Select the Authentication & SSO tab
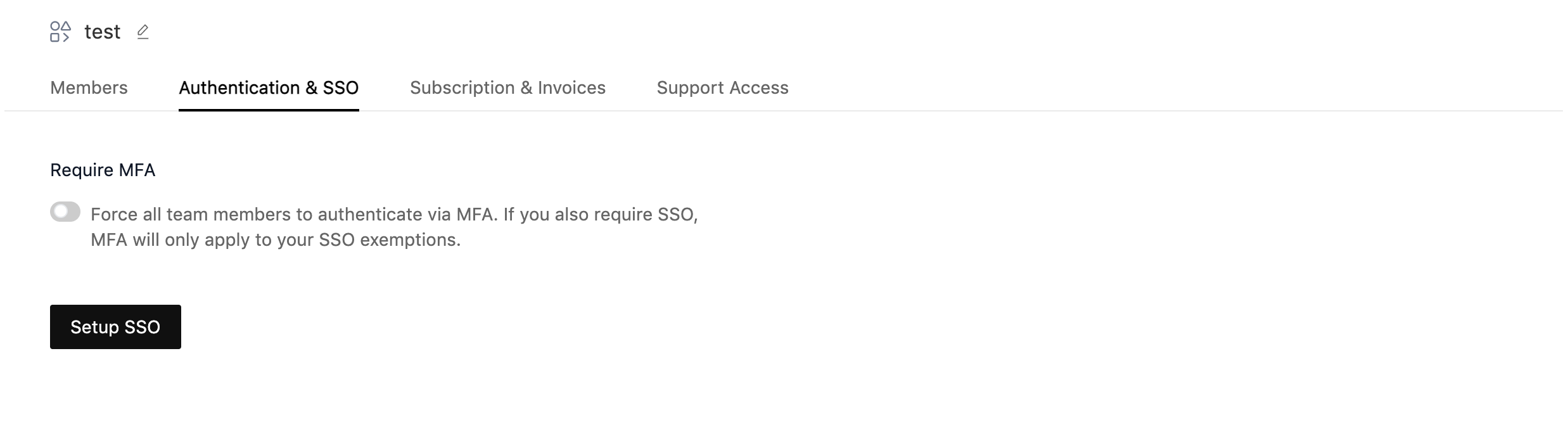Screen dimensions: 1568x434 point(268,87)
